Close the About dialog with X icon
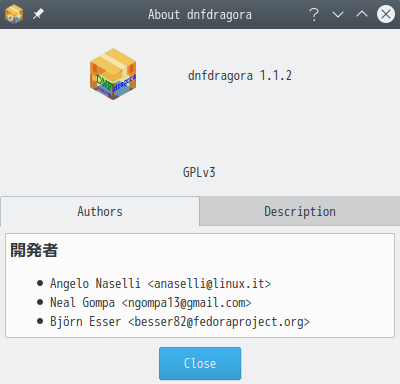 386,14
